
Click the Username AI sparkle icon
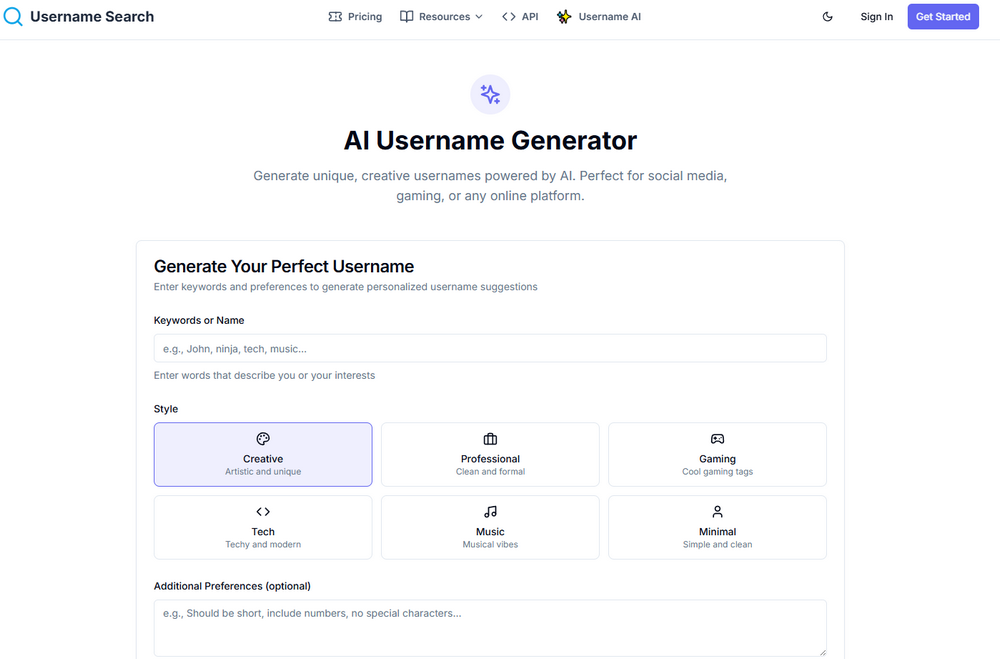pos(563,16)
